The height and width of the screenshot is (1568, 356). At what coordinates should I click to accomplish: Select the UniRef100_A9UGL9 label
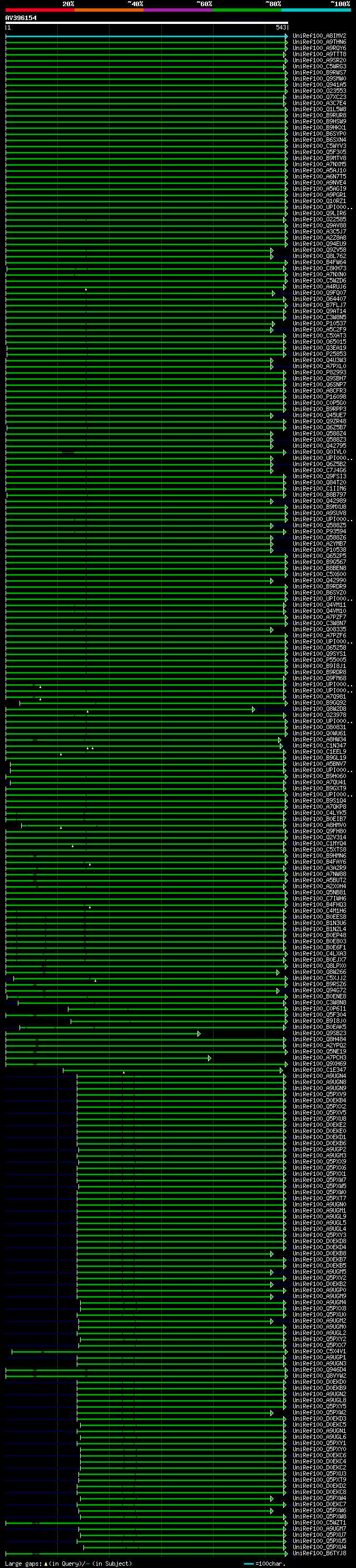pyautogui.click(x=319, y=1217)
